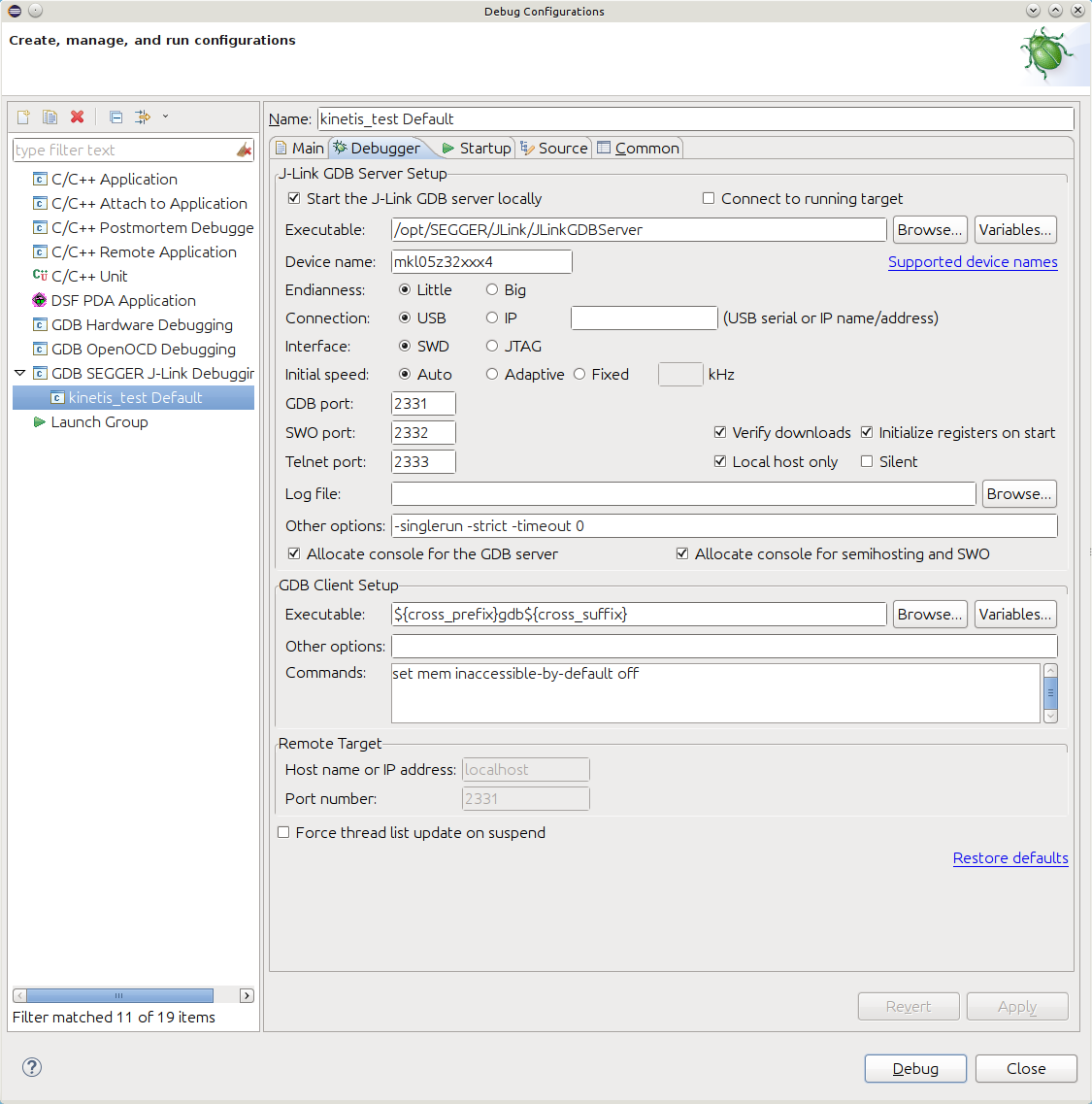Open Variables for GDB client executable
Screen dimensions: 1092x1104
coord(1014,614)
